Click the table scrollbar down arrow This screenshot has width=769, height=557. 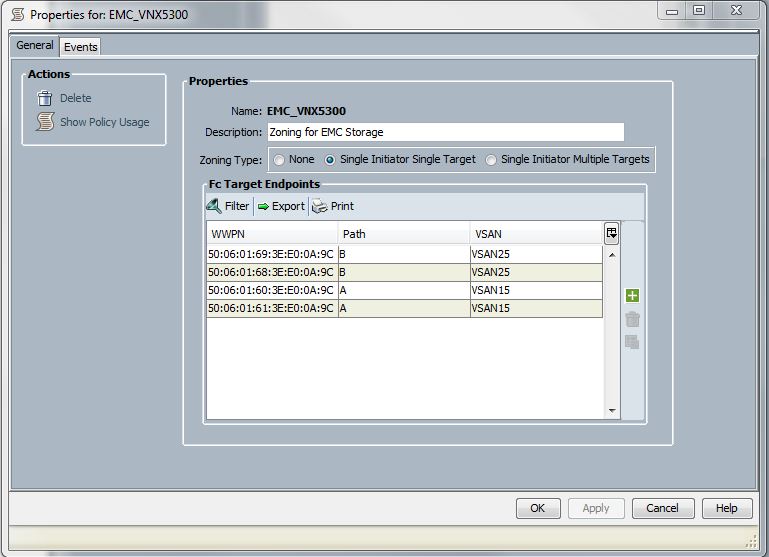click(x=612, y=410)
